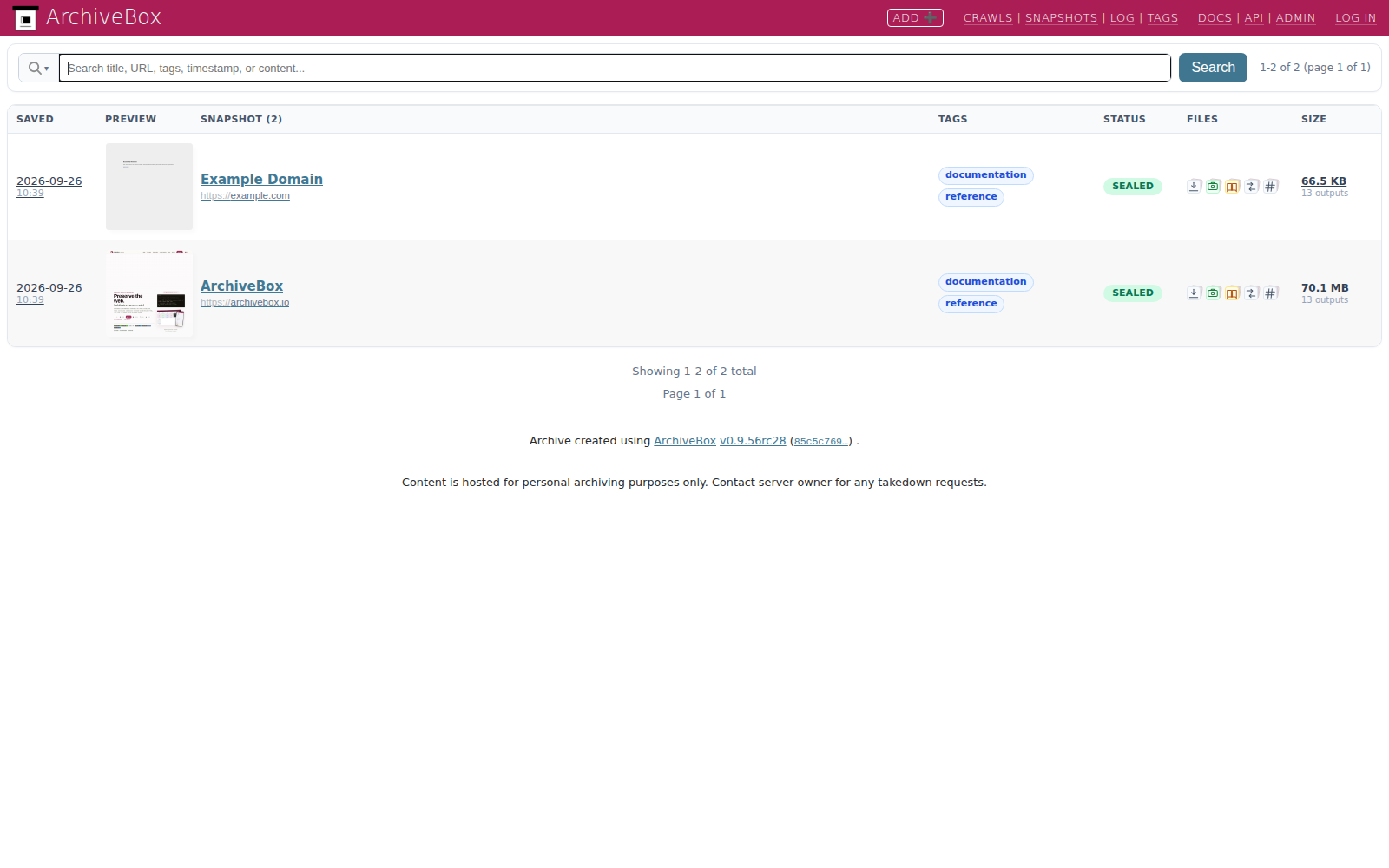Click the ADD button in header
1389x868 pixels.
[915, 17]
